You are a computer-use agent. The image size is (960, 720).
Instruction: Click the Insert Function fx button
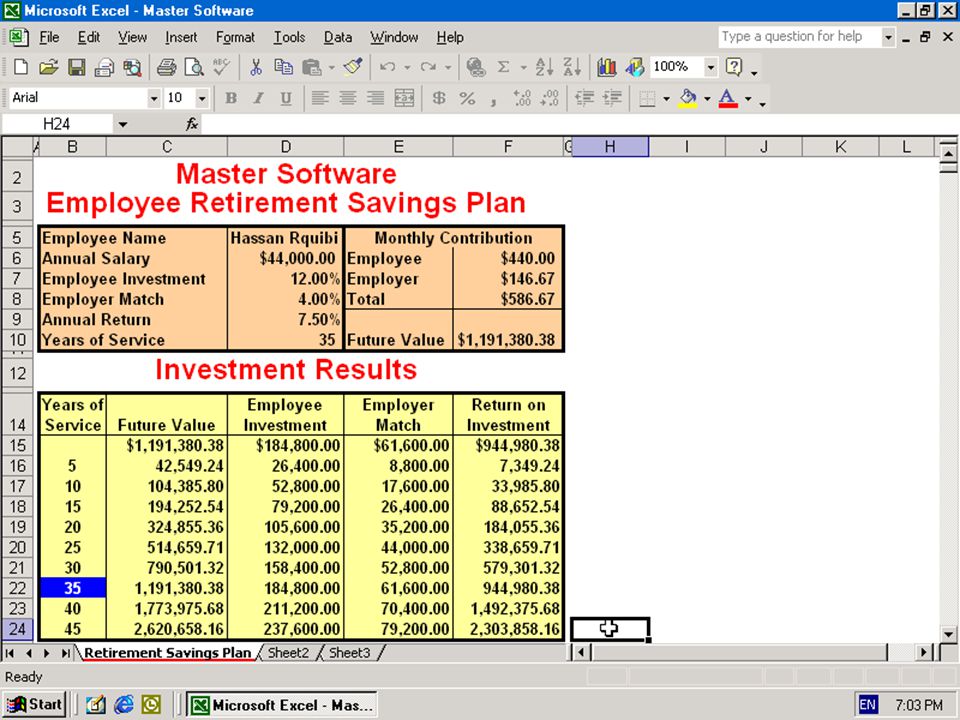click(192, 125)
